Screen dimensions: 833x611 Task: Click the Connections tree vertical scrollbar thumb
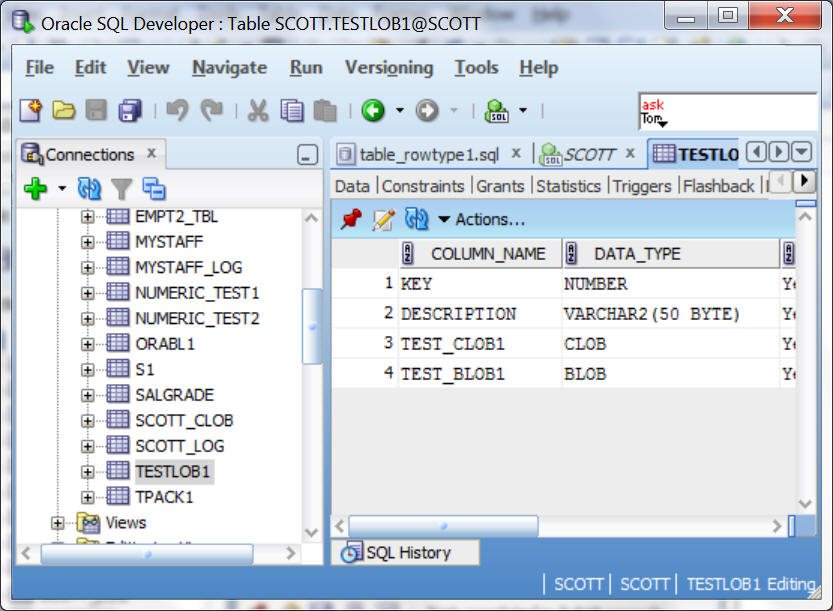(x=312, y=326)
